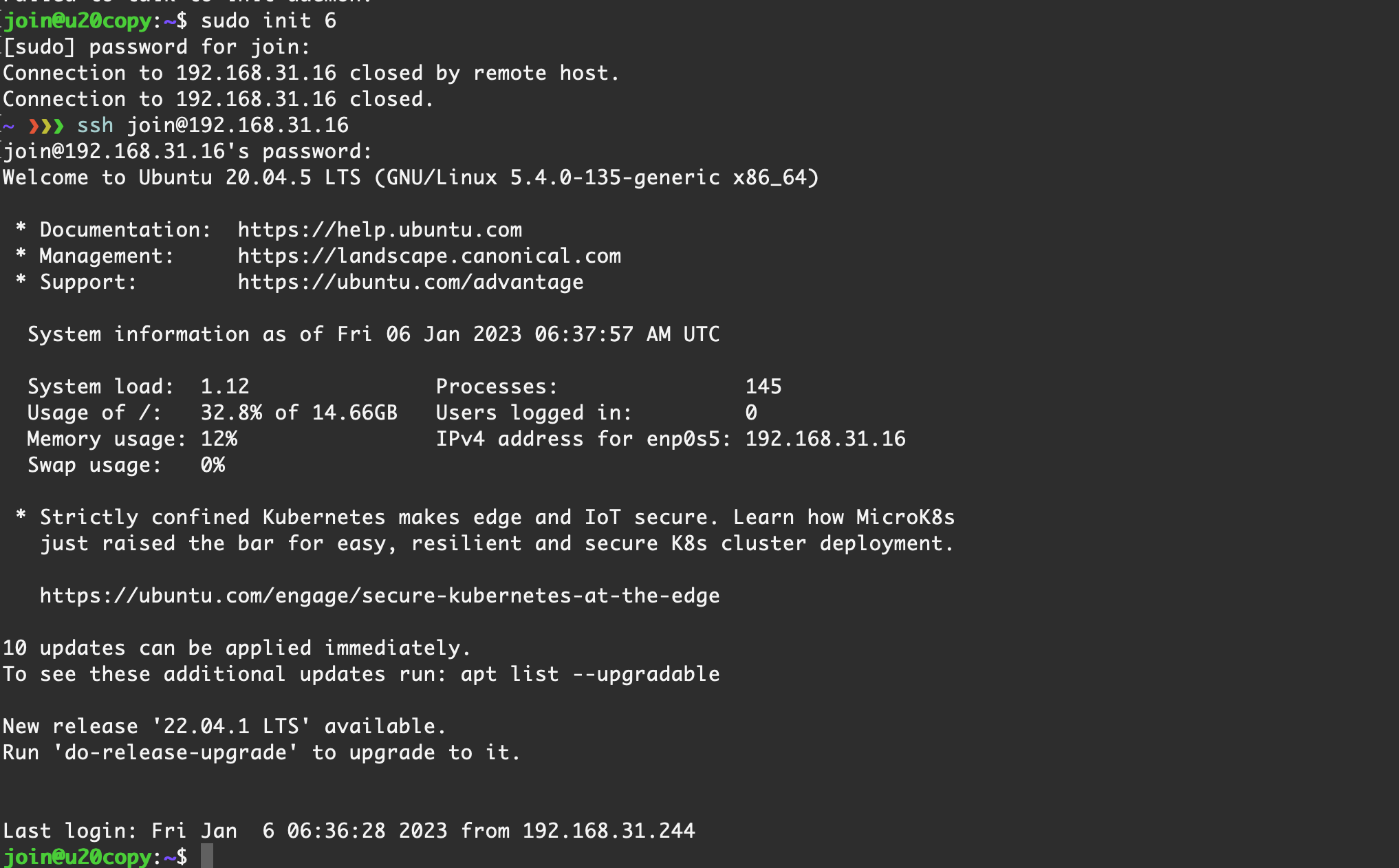The width and height of the screenshot is (1399, 868).
Task: Click the swap usage value 0%
Action: pos(213,465)
